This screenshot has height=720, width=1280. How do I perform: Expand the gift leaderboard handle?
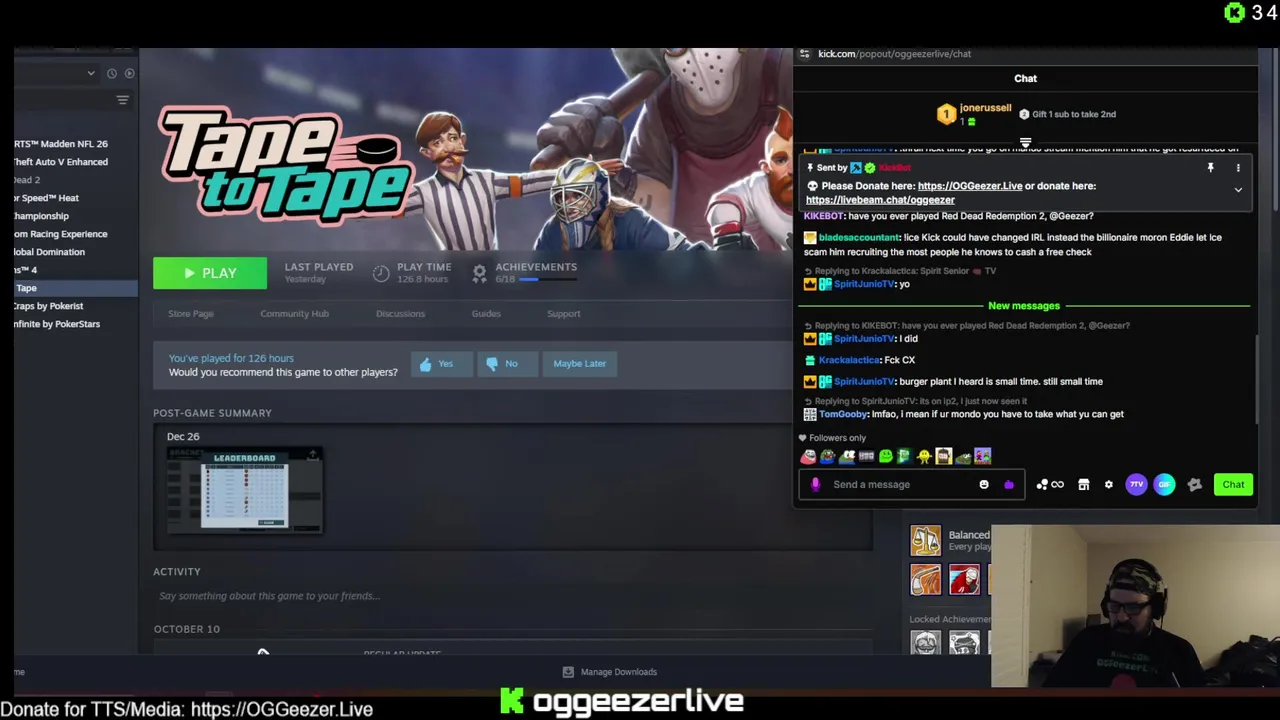coord(1025,143)
